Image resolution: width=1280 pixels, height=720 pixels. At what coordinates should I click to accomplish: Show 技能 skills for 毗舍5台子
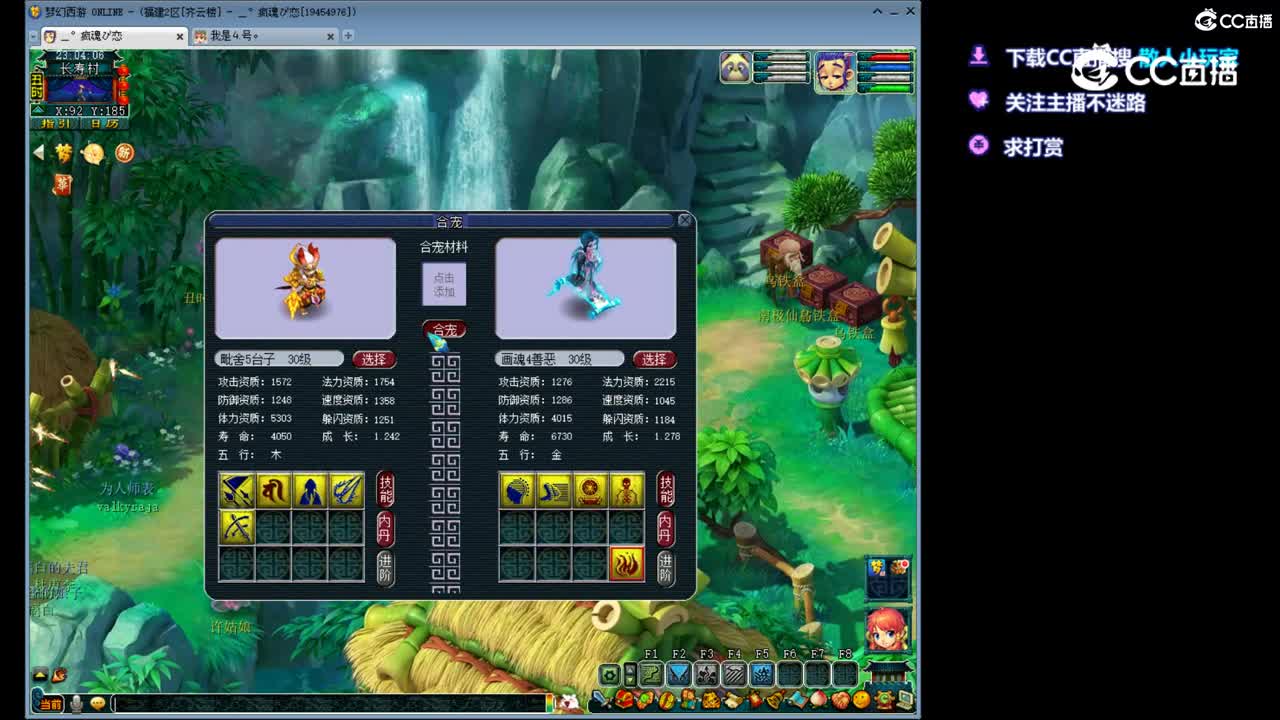[386, 489]
